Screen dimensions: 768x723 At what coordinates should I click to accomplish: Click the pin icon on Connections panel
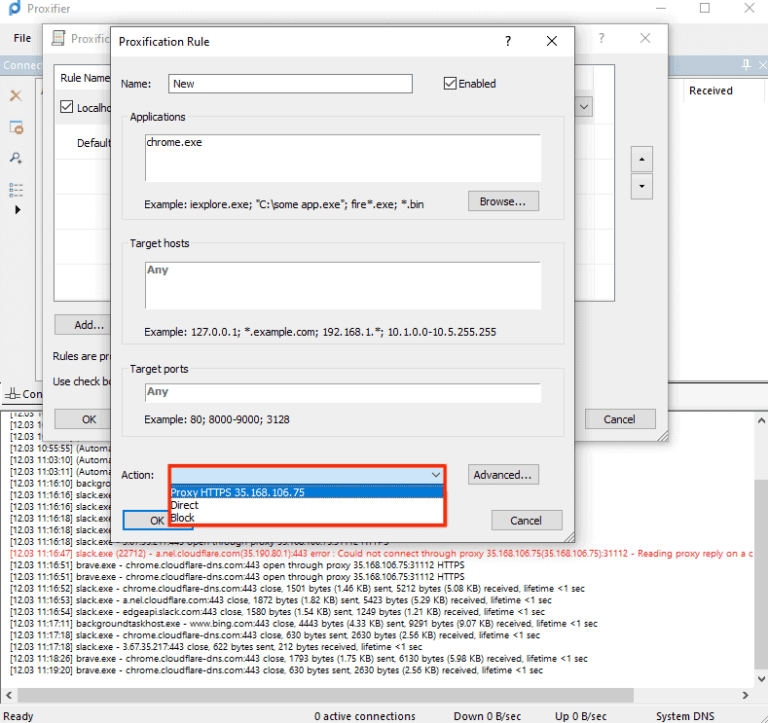[745, 65]
